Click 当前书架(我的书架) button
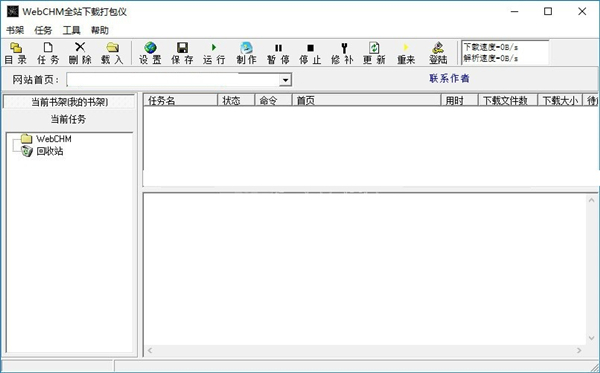The width and height of the screenshot is (600, 373). point(69,102)
